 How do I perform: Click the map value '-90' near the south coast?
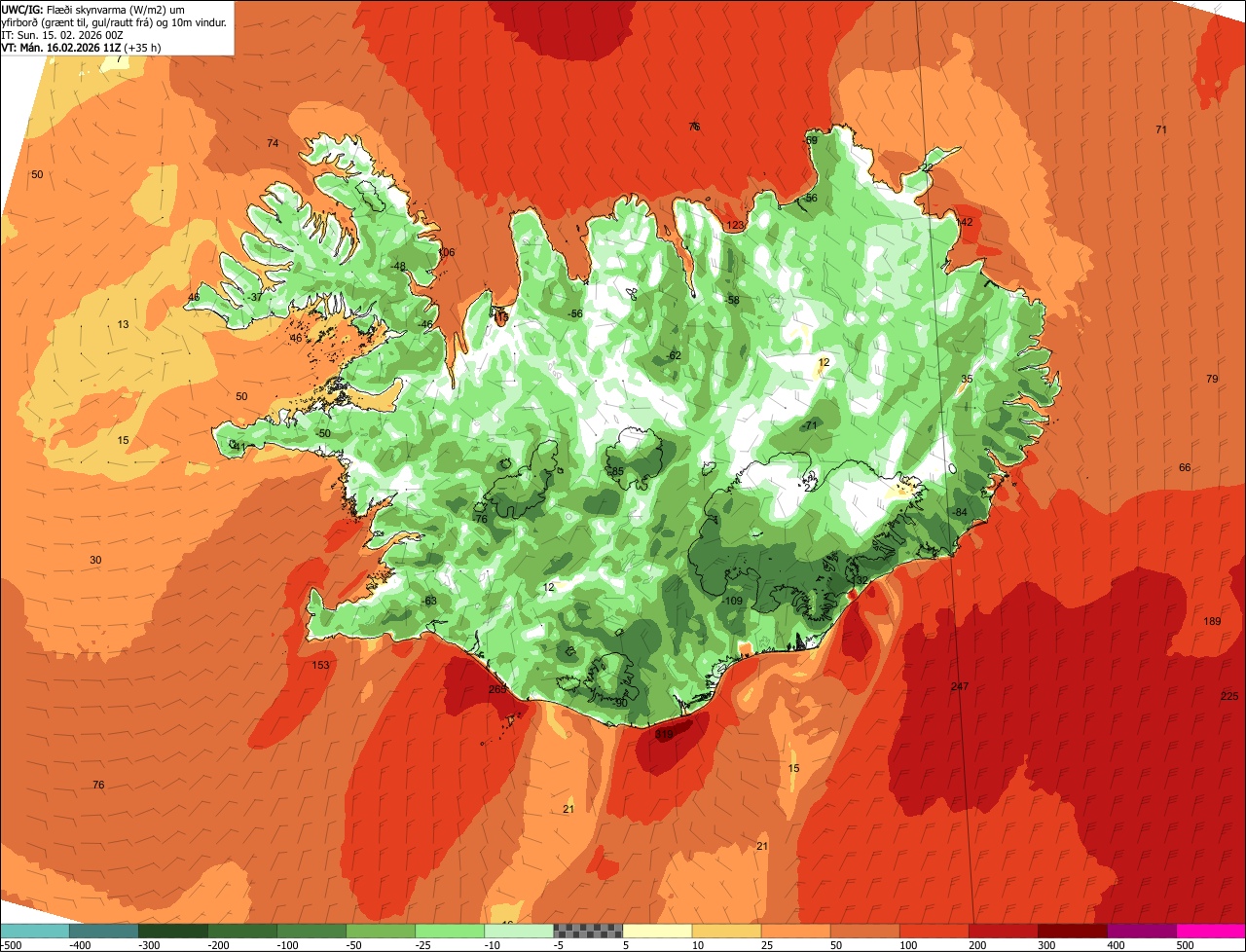[619, 703]
